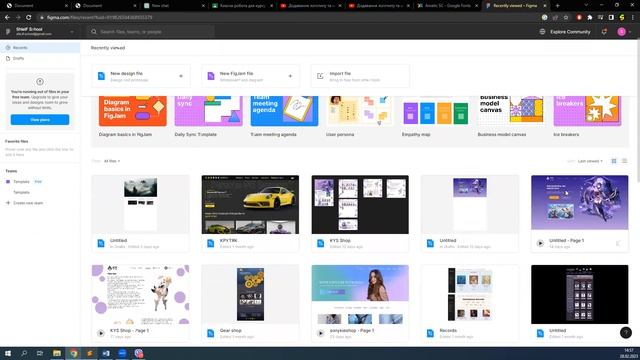Click the browser back arrow
The image size is (640, 360).
coord(7,18)
